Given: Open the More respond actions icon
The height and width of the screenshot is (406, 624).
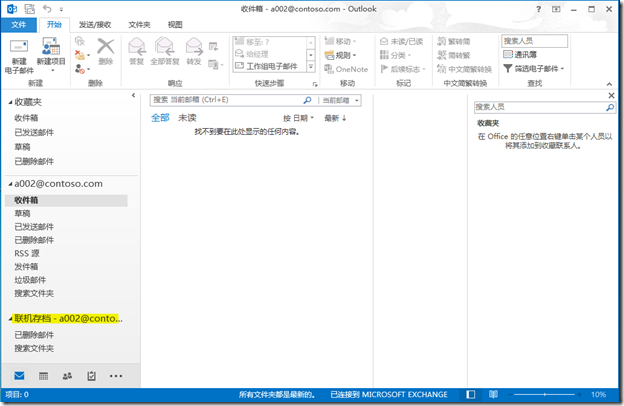Looking at the screenshot, I should [216, 64].
